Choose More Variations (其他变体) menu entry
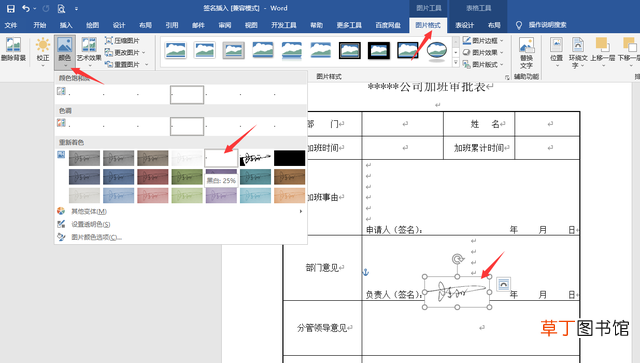The image size is (640, 363). [x=181, y=211]
